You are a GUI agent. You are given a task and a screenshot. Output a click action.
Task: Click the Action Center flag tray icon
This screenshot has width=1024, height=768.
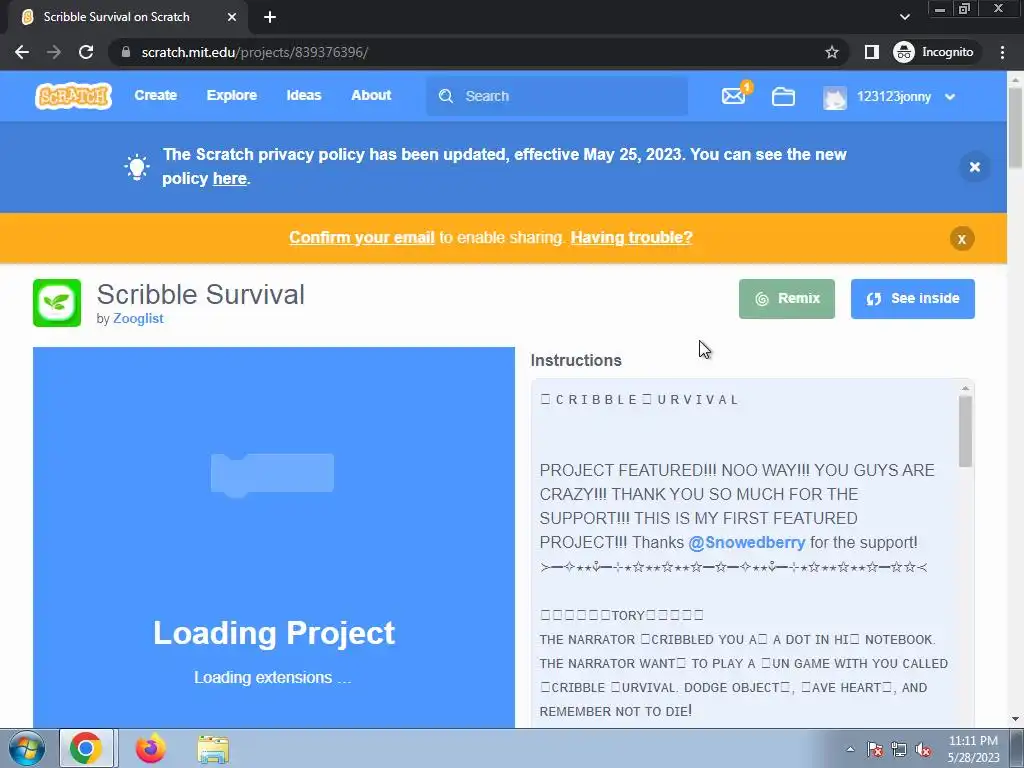click(874, 749)
